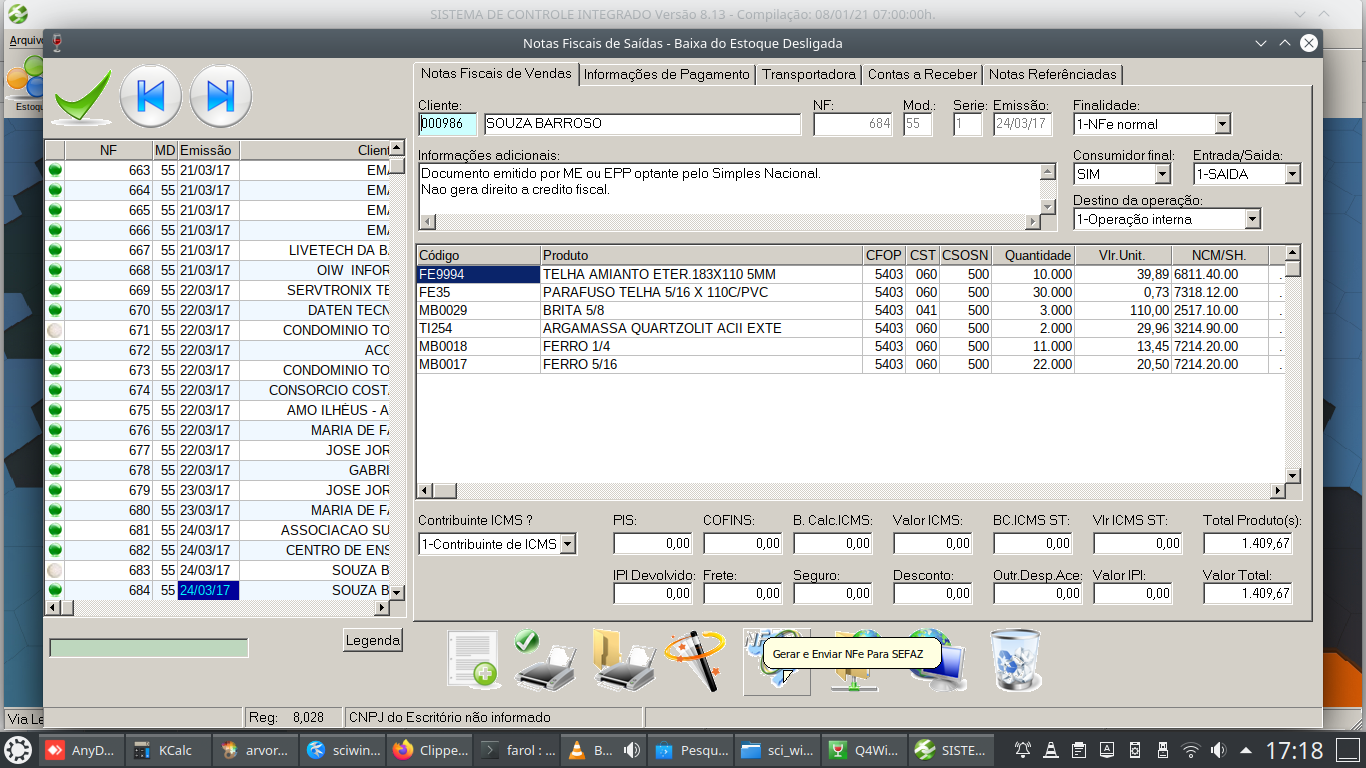This screenshot has width=1366, height=768.
Task: Click the product table horizontal scrollbar
Action: click(850, 491)
